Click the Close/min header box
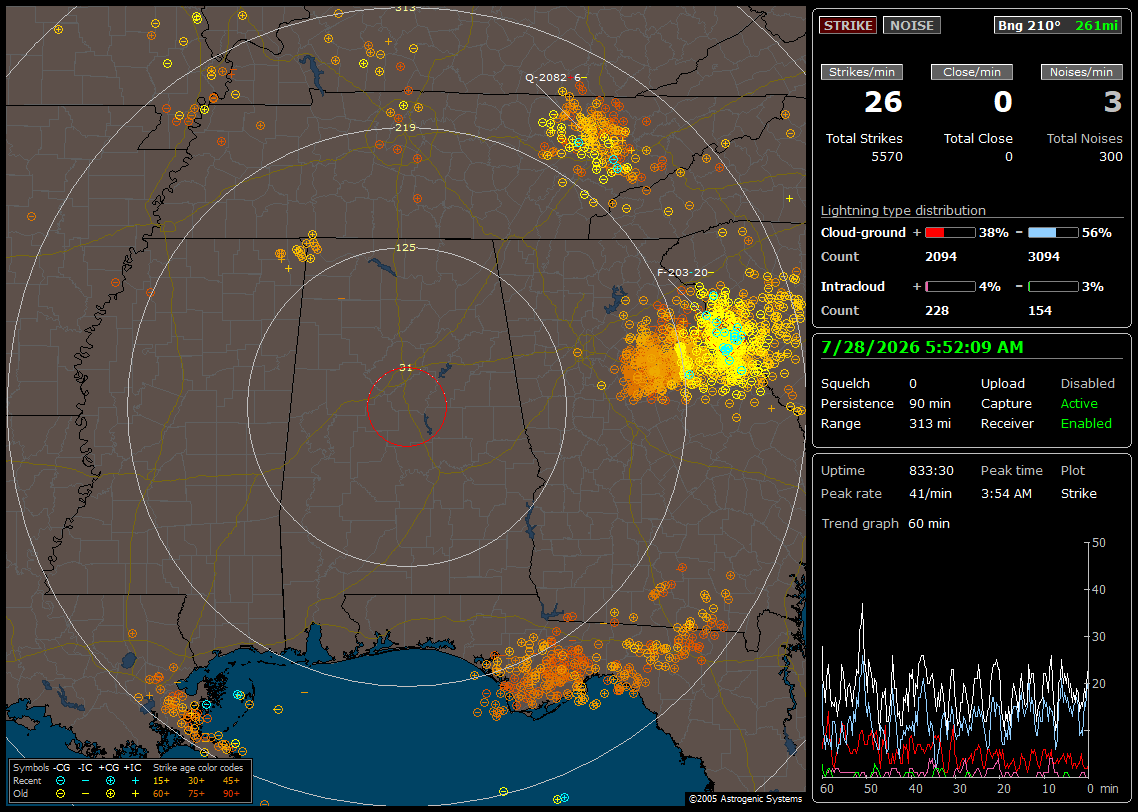 click(972, 72)
